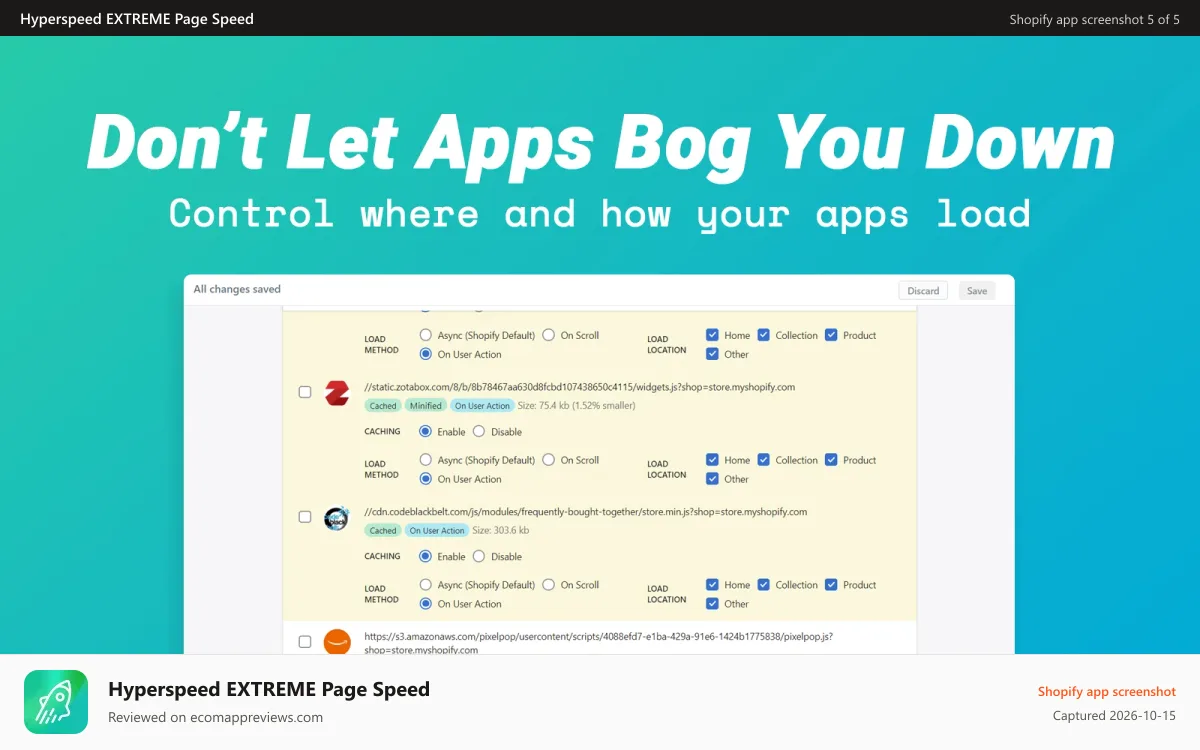Click the Cached badge on Zotabox row
Image resolution: width=1200 pixels, height=750 pixels.
tap(383, 406)
